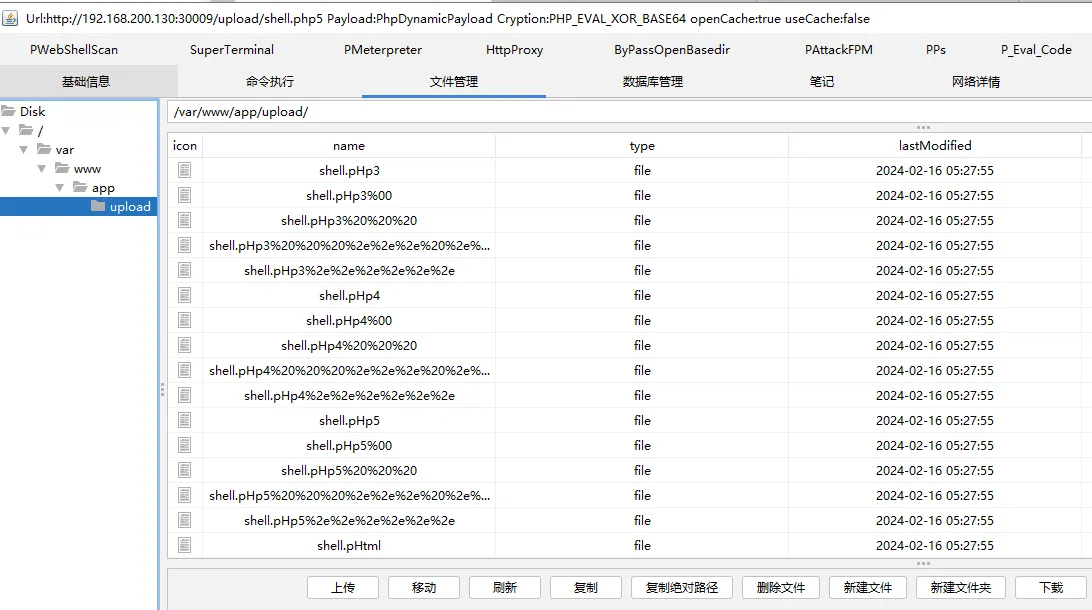Viewport: 1092px width, 610px height.
Task: Click the file icon beside shell.pHp3%00
Action: (184, 196)
